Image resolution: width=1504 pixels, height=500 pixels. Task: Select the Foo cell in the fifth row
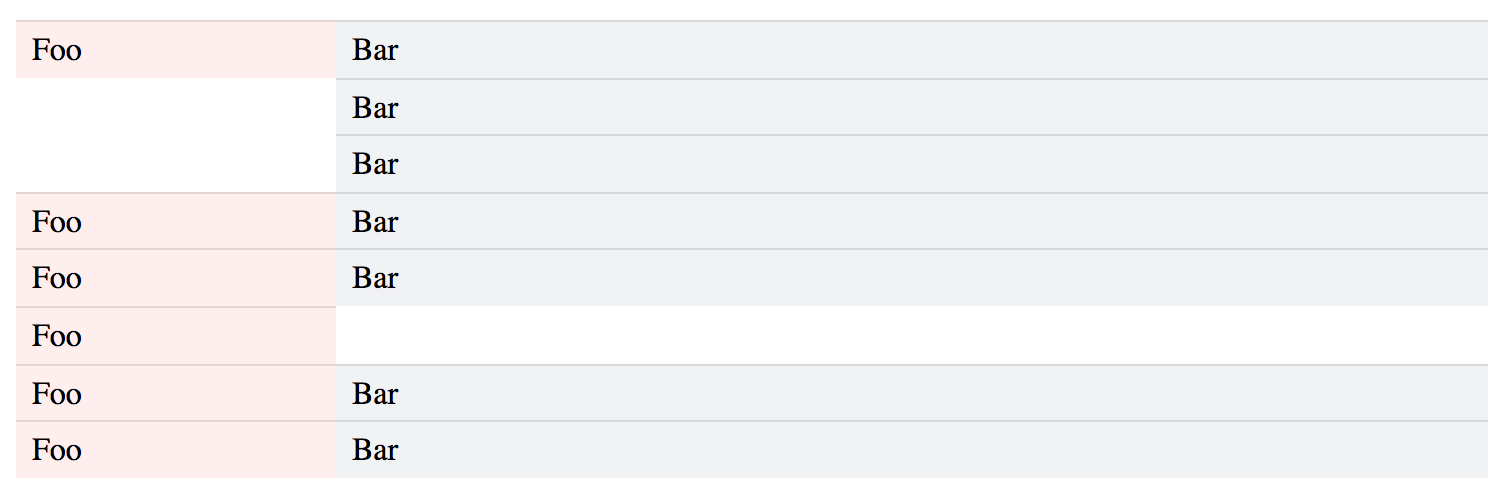[x=176, y=278]
